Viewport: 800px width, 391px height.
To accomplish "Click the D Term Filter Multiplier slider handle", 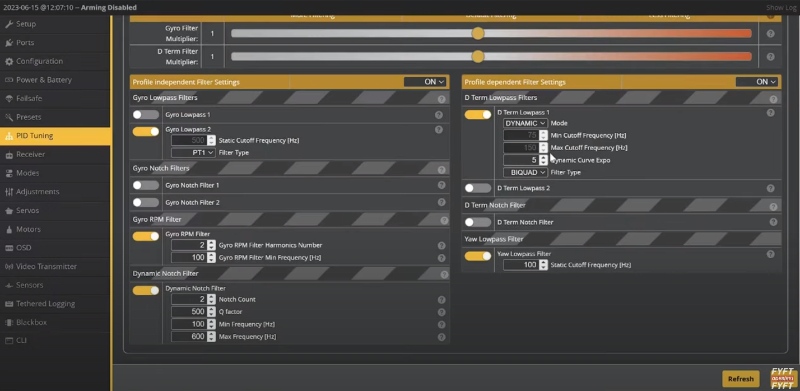I will click(x=478, y=57).
